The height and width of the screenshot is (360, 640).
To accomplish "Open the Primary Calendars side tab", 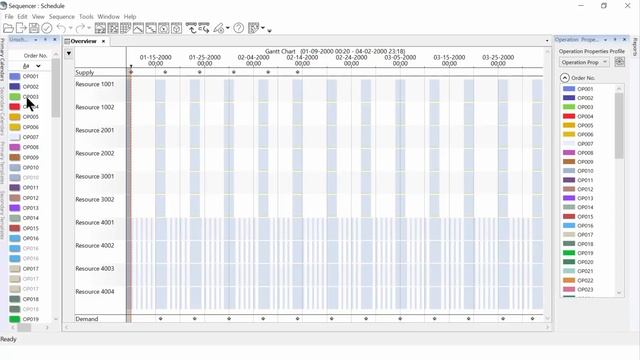I will [2, 59].
